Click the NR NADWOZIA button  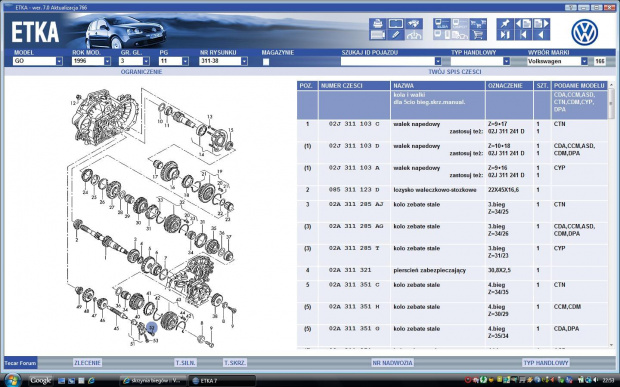392,362
